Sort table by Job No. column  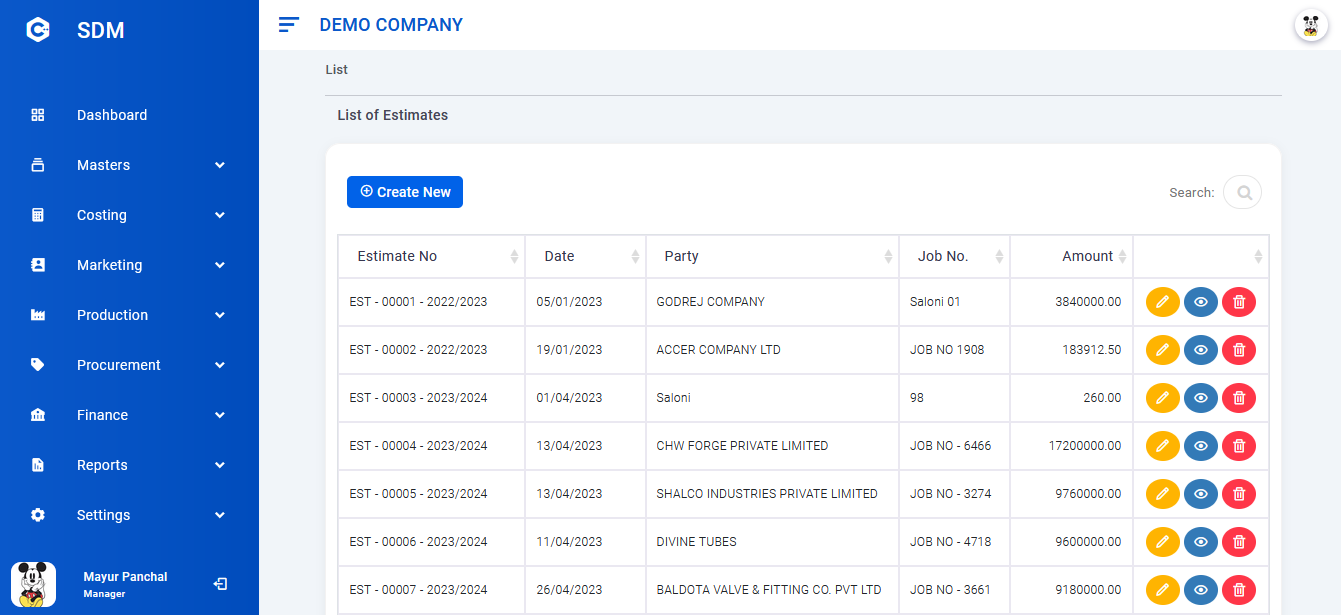coord(954,257)
